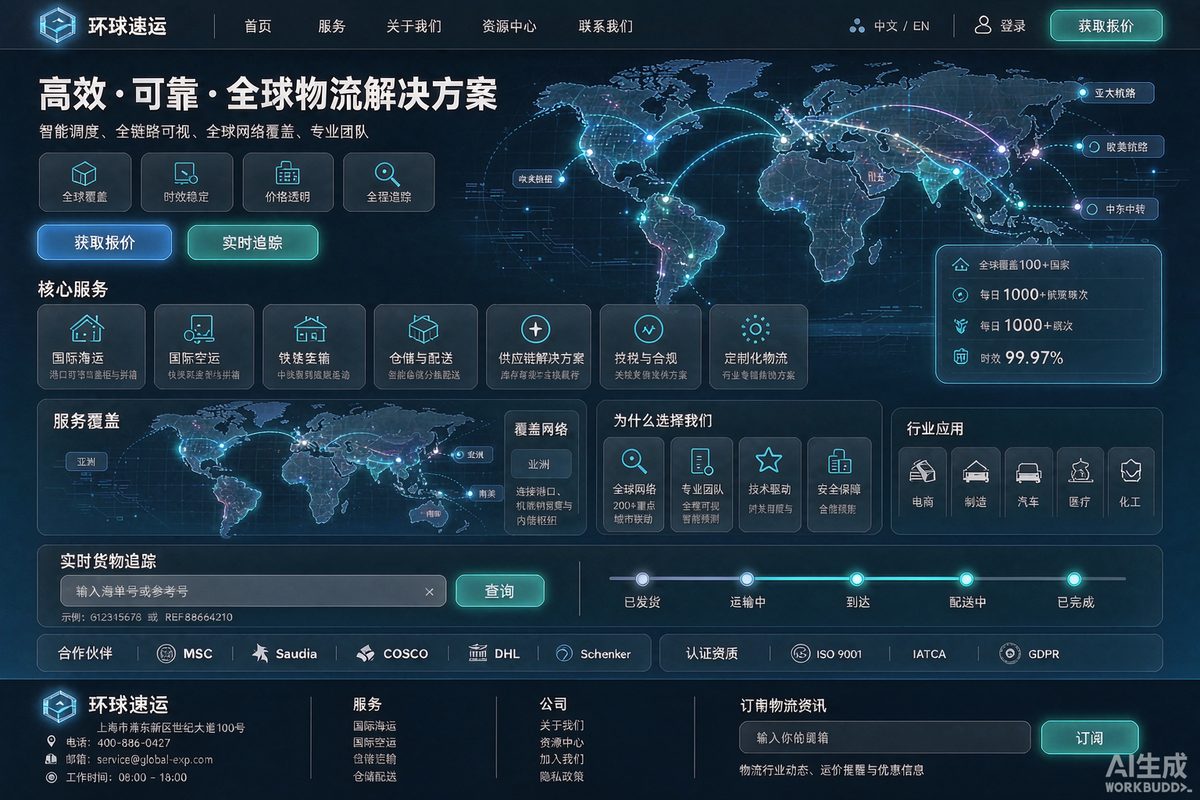Select the 中东中转 map route label

click(x=1122, y=210)
